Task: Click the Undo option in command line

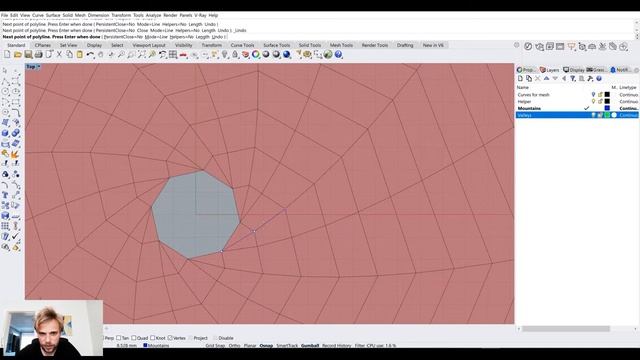Action: click(x=217, y=37)
